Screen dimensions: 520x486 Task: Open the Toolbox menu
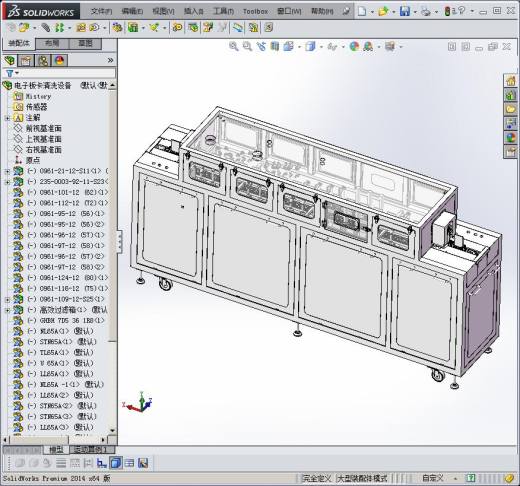[255, 11]
